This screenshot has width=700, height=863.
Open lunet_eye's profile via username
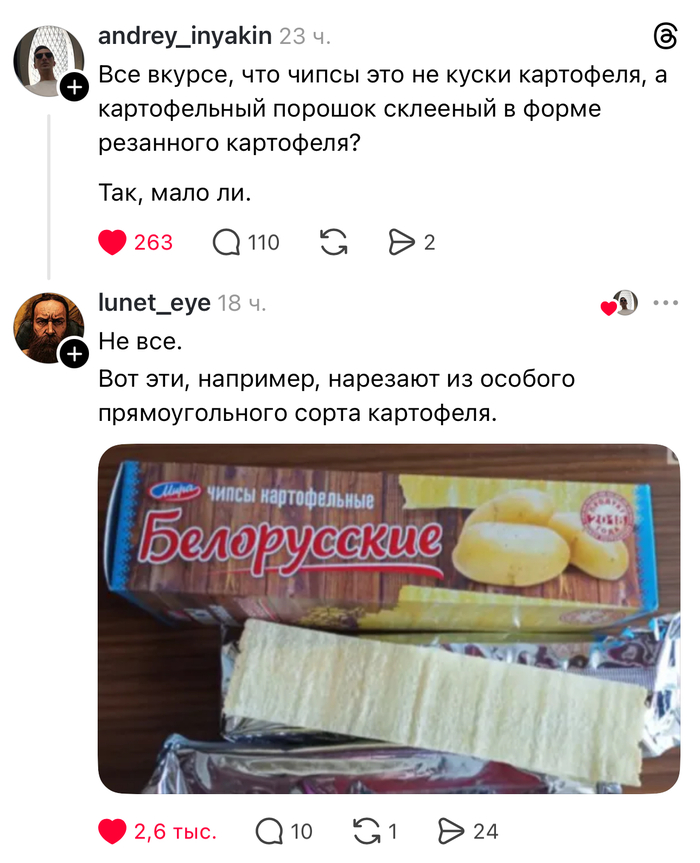tap(154, 303)
